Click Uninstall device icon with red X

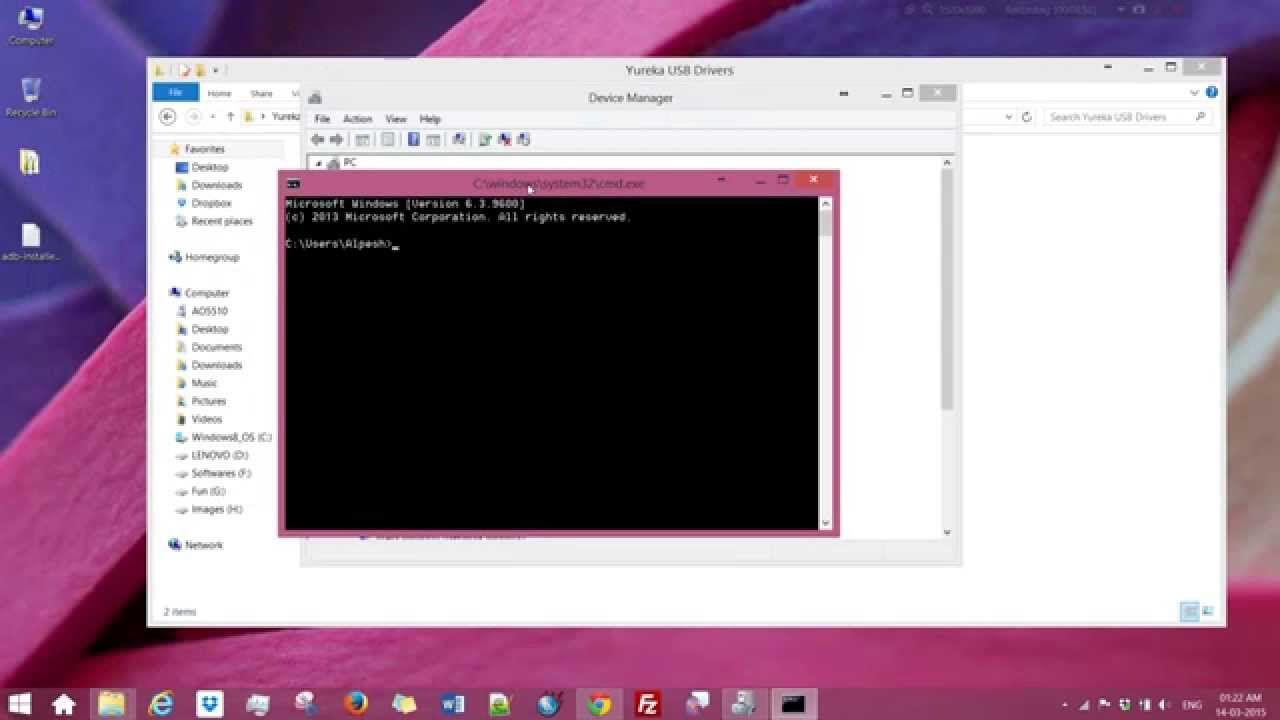(x=504, y=140)
